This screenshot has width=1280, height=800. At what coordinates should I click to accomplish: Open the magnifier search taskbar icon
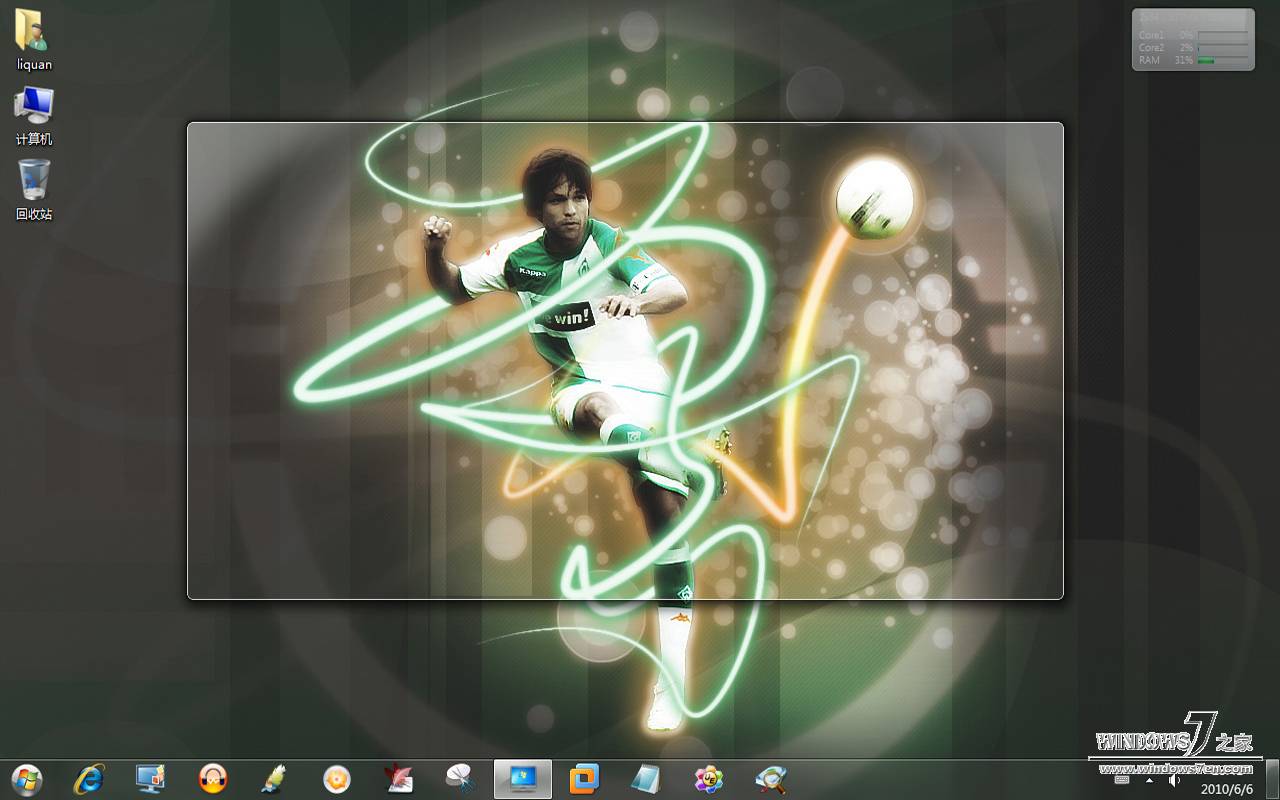point(770,779)
